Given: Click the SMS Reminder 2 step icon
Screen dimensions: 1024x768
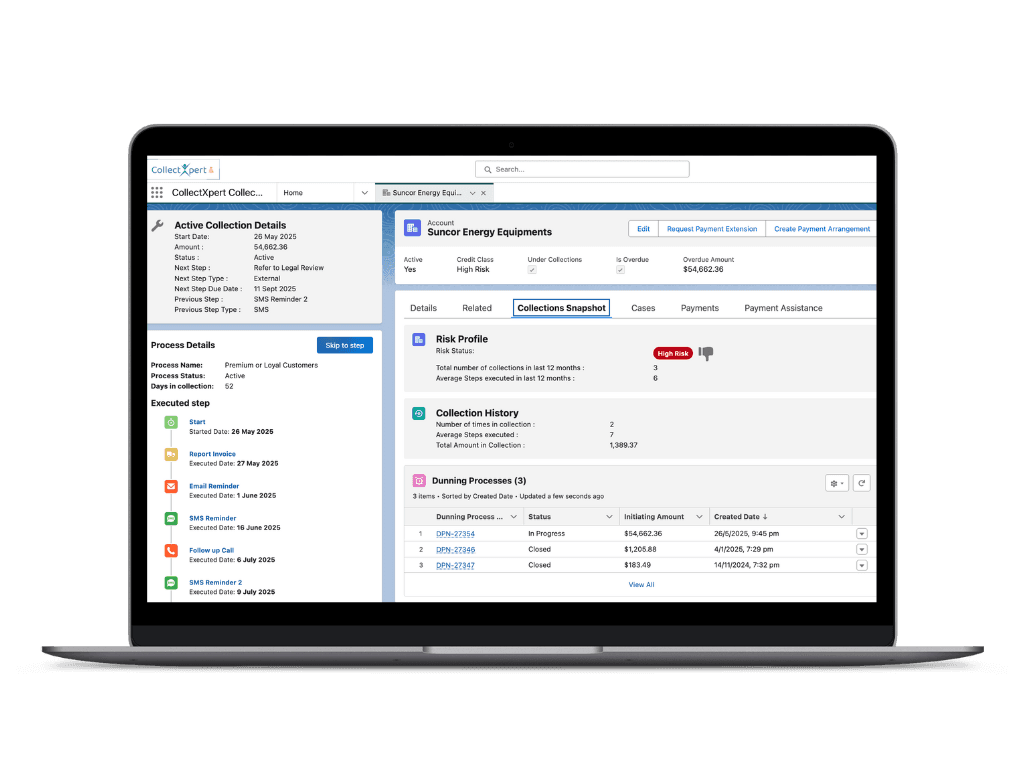Looking at the screenshot, I should tap(171, 583).
